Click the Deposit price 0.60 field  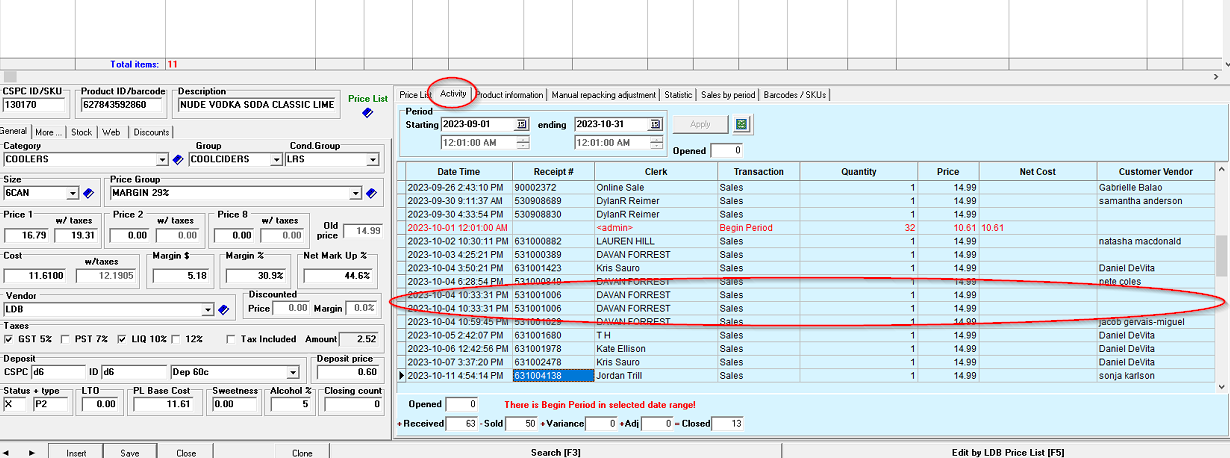(348, 372)
